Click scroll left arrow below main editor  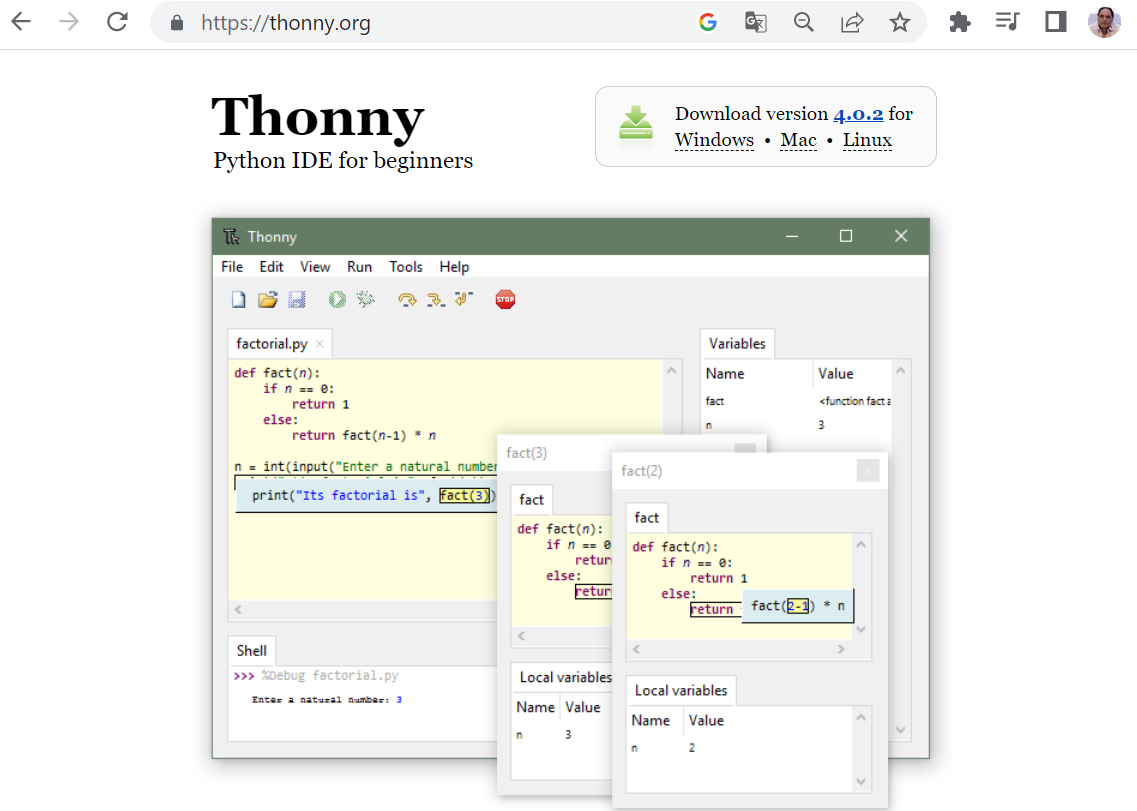pos(238,610)
